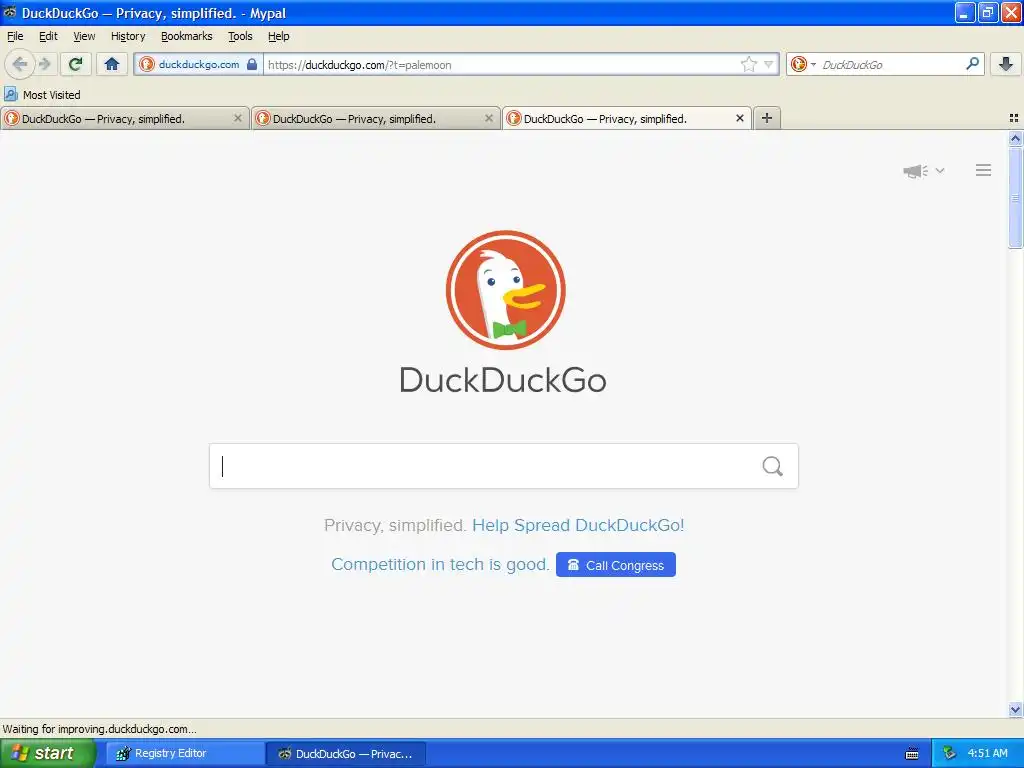
Task: Open the History menu
Action: pyautogui.click(x=128, y=36)
